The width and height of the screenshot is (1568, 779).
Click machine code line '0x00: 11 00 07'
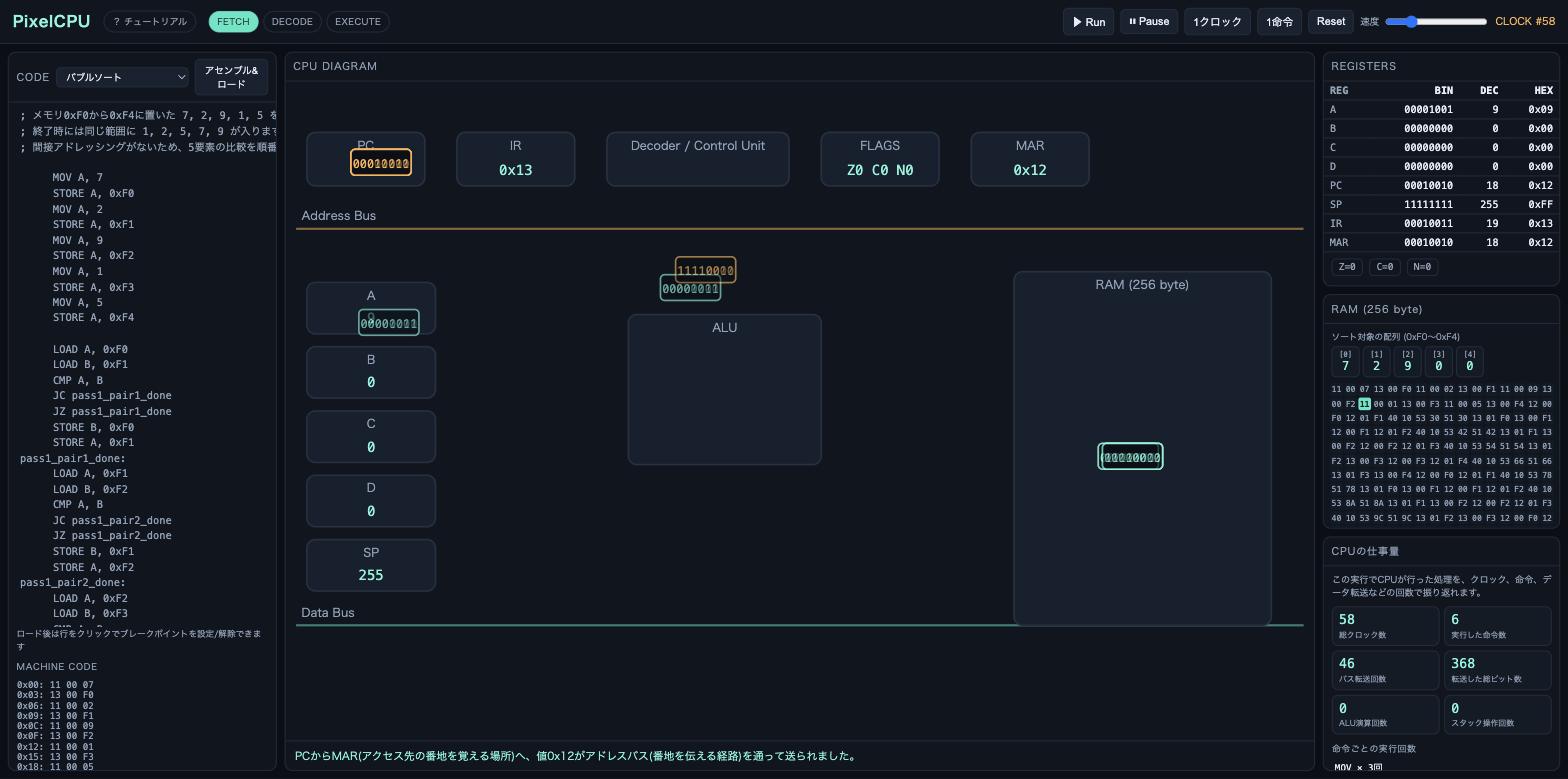tap(55, 685)
